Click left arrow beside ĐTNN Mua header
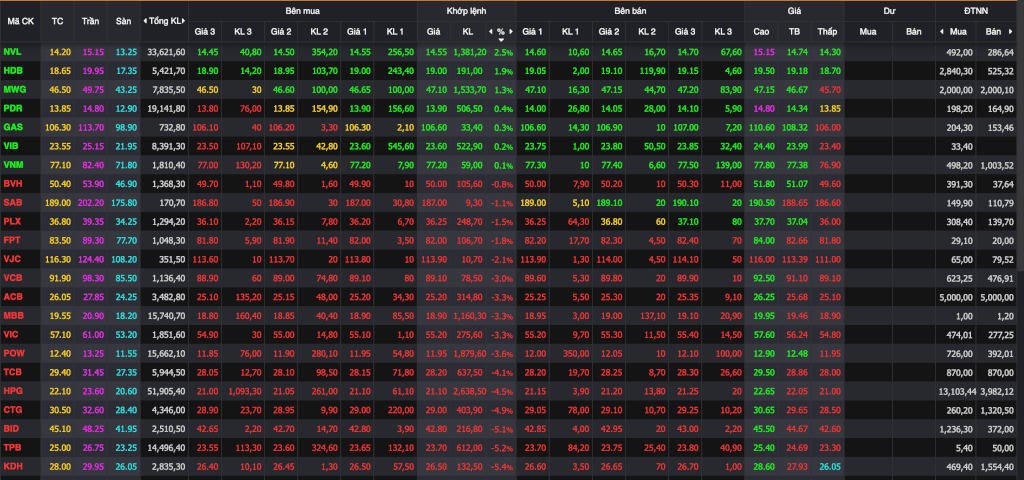Viewport: 1024px width, 480px height. [942, 31]
